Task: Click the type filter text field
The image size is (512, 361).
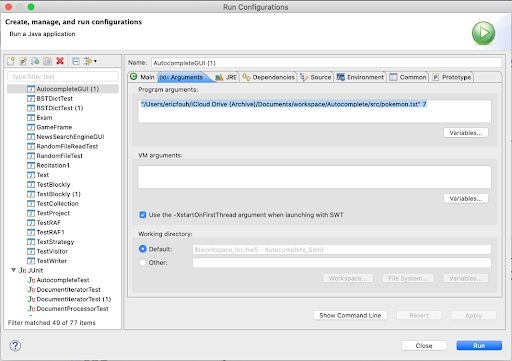Action: click(x=63, y=77)
